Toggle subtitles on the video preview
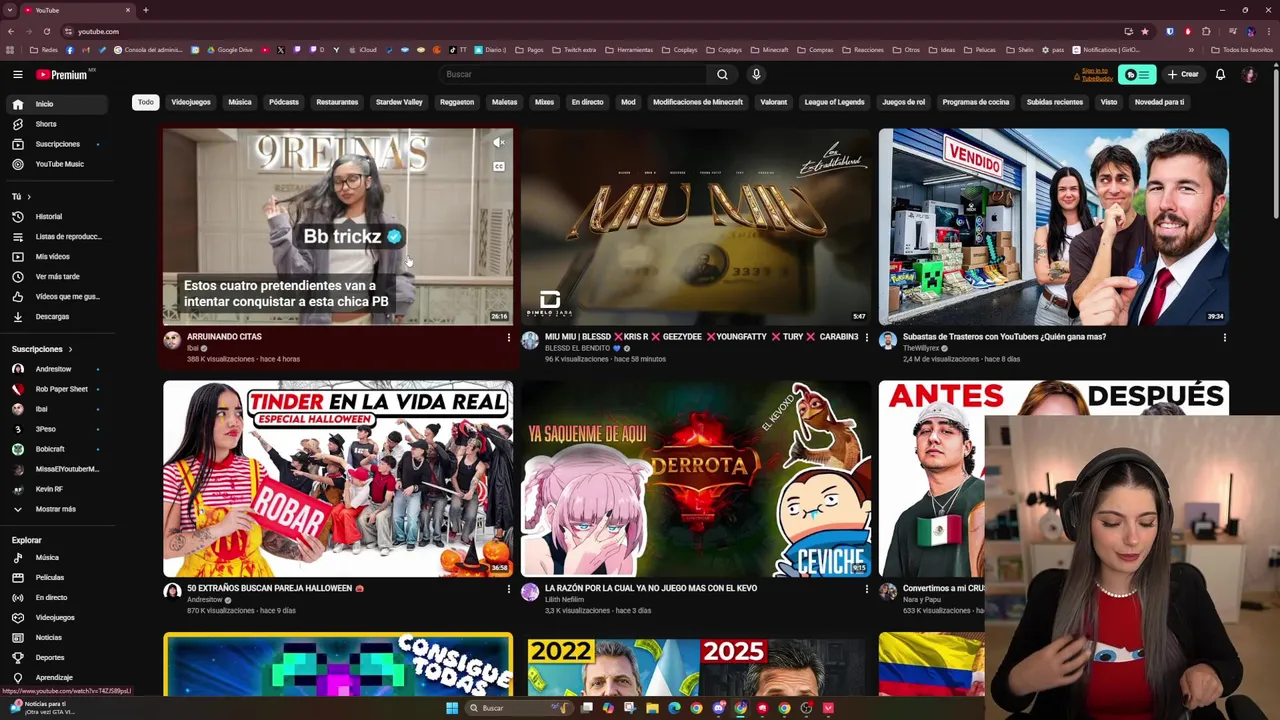Image resolution: width=1280 pixels, height=720 pixels. coord(499,166)
